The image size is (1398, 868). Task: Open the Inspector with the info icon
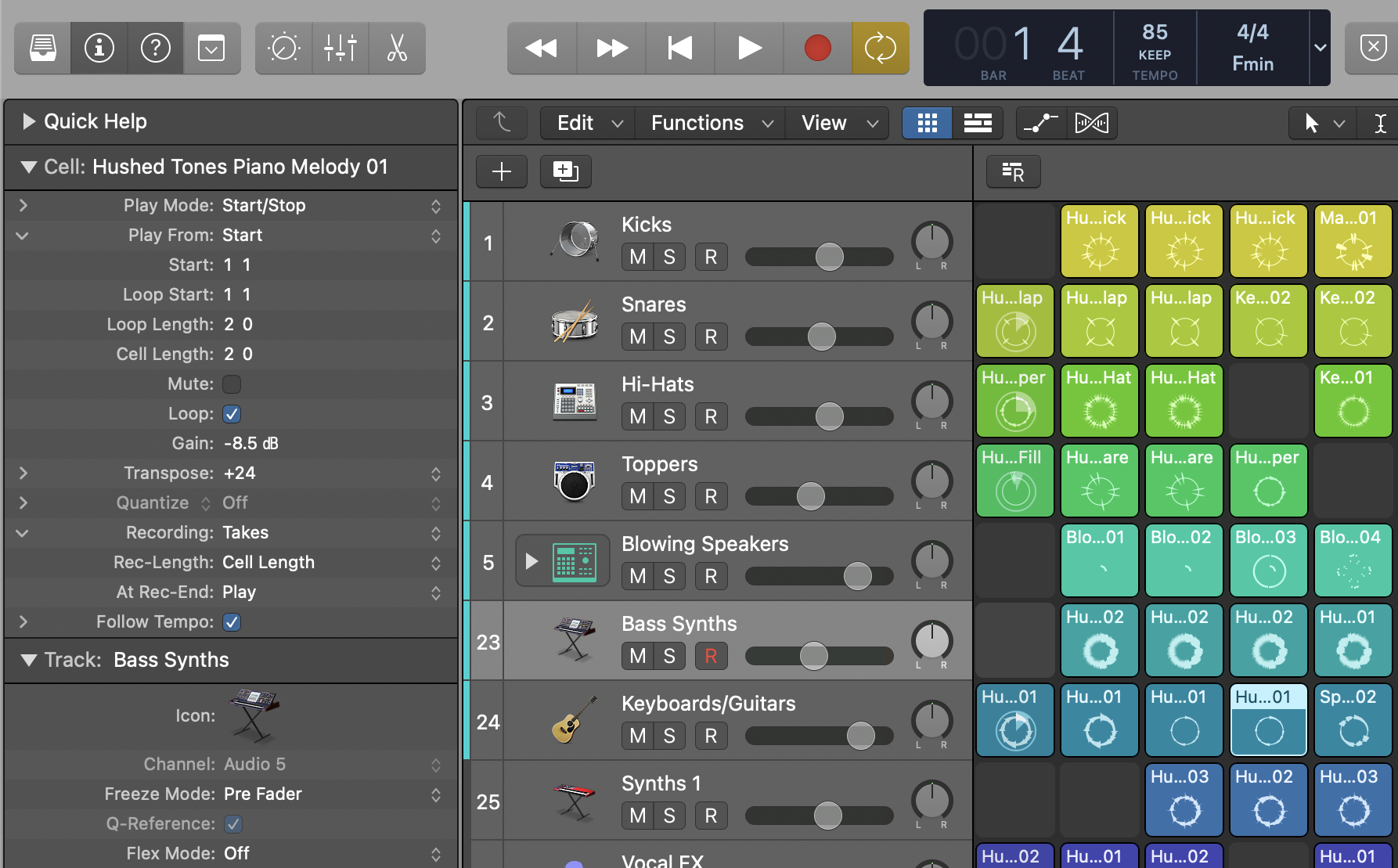(99, 48)
